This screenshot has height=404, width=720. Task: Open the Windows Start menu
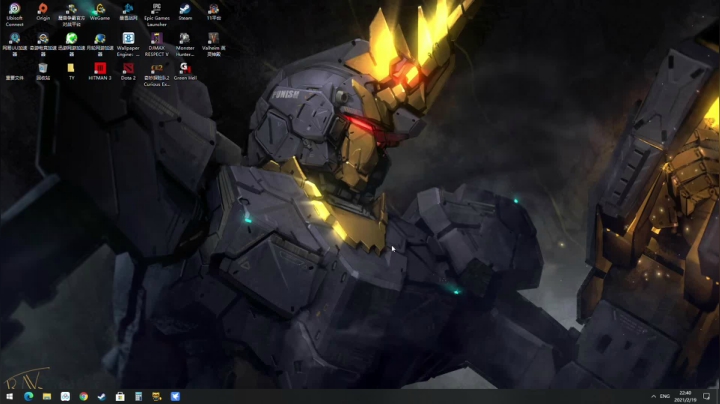point(10,396)
